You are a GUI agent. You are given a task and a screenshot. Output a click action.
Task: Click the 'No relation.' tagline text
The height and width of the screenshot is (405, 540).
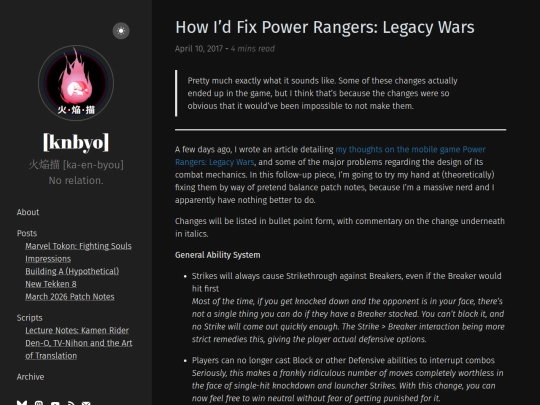76,180
